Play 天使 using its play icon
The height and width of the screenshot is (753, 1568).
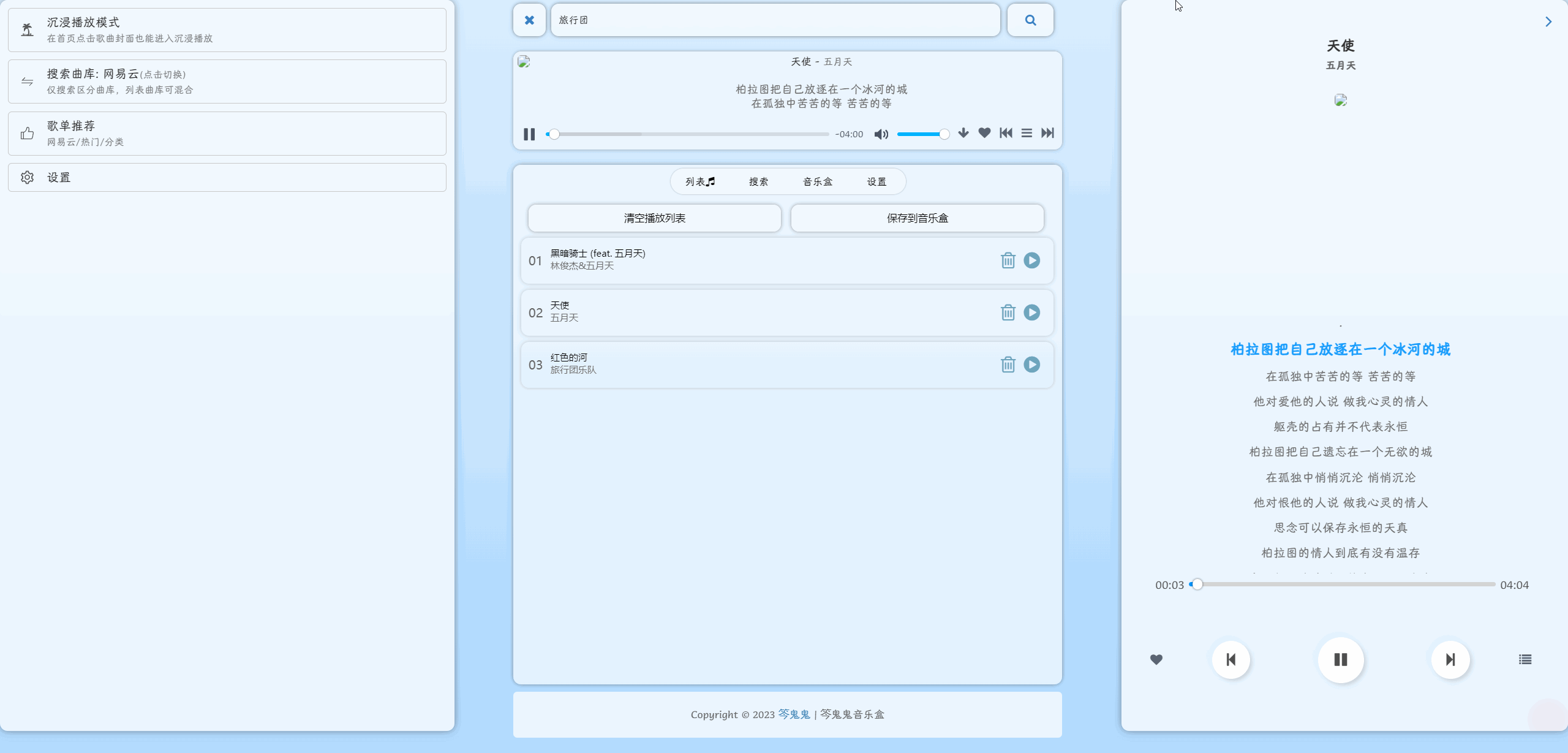coord(1031,312)
